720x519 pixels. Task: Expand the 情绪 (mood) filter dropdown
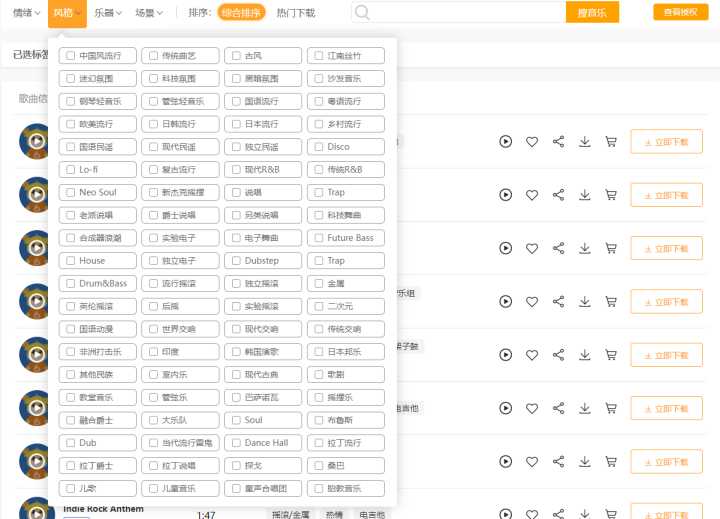click(x=28, y=13)
